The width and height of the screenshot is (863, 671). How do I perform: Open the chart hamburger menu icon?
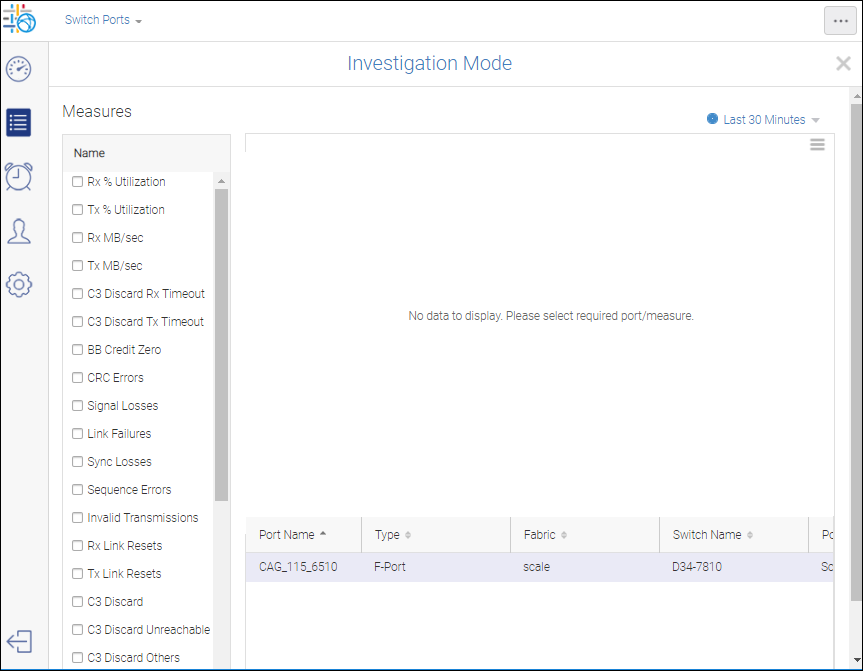pyautogui.click(x=817, y=145)
